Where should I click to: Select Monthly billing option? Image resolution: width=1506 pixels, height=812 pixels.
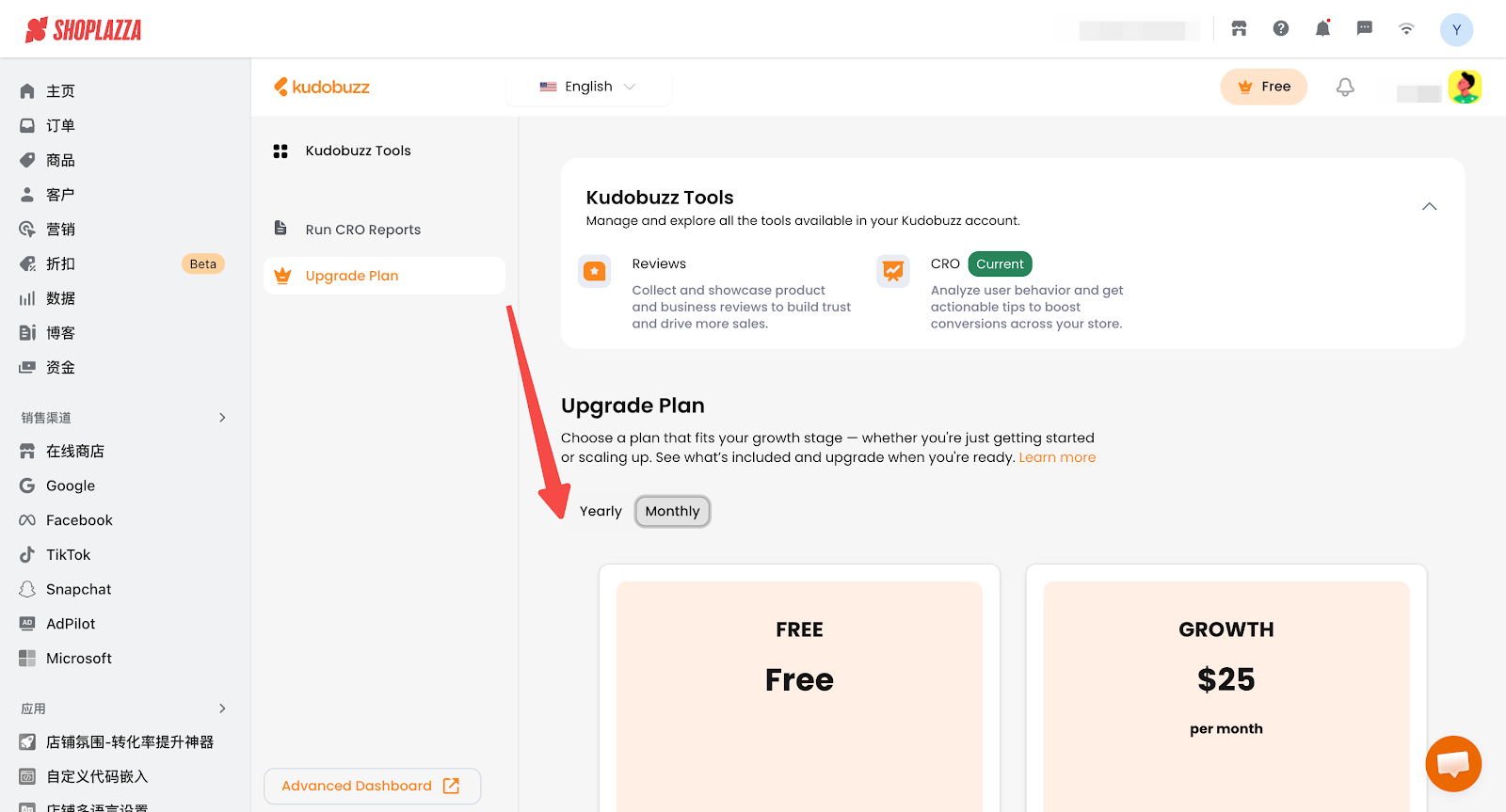pyautogui.click(x=672, y=511)
